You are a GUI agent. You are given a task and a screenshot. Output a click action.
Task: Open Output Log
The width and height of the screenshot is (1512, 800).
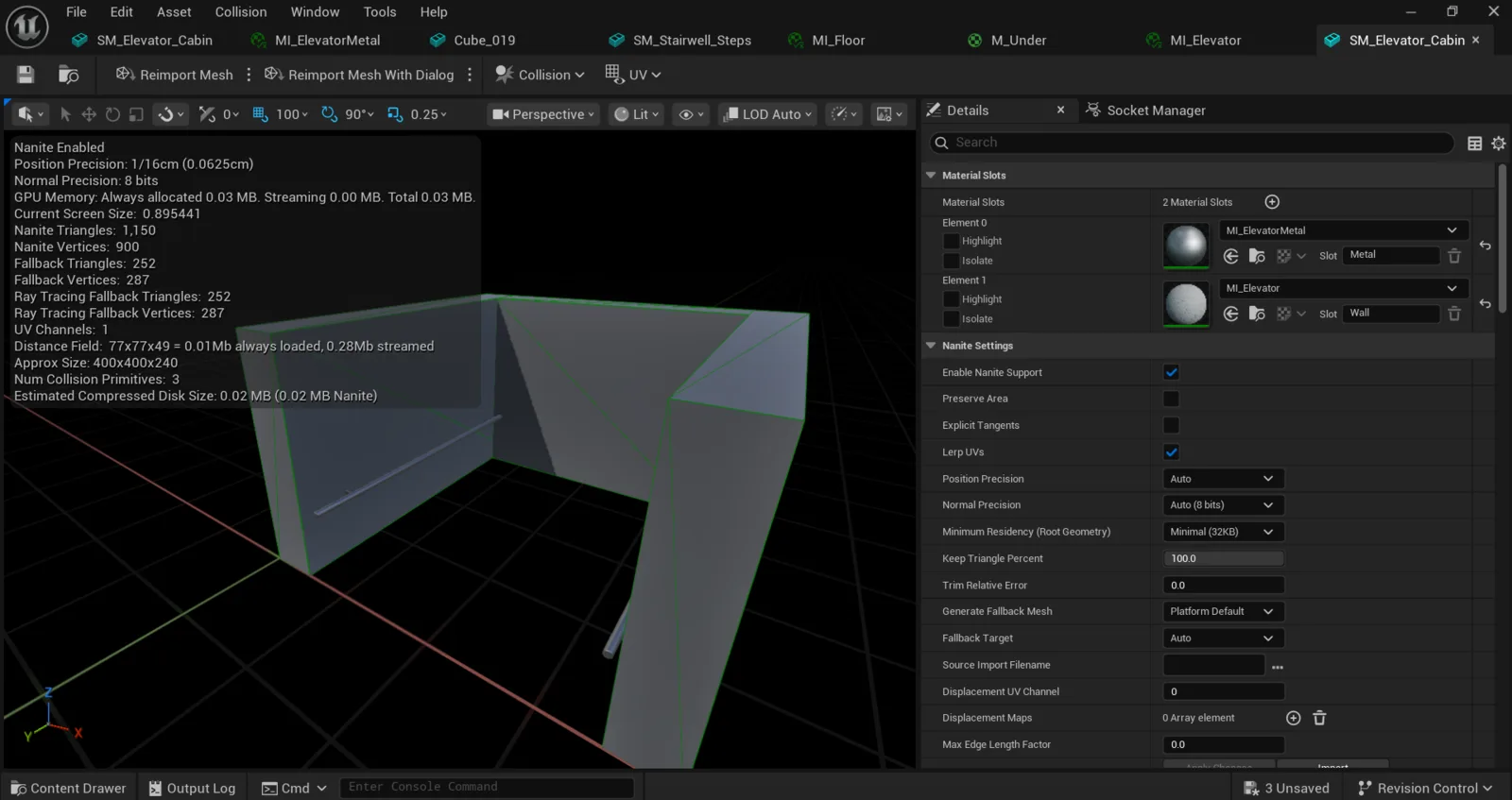(x=192, y=788)
